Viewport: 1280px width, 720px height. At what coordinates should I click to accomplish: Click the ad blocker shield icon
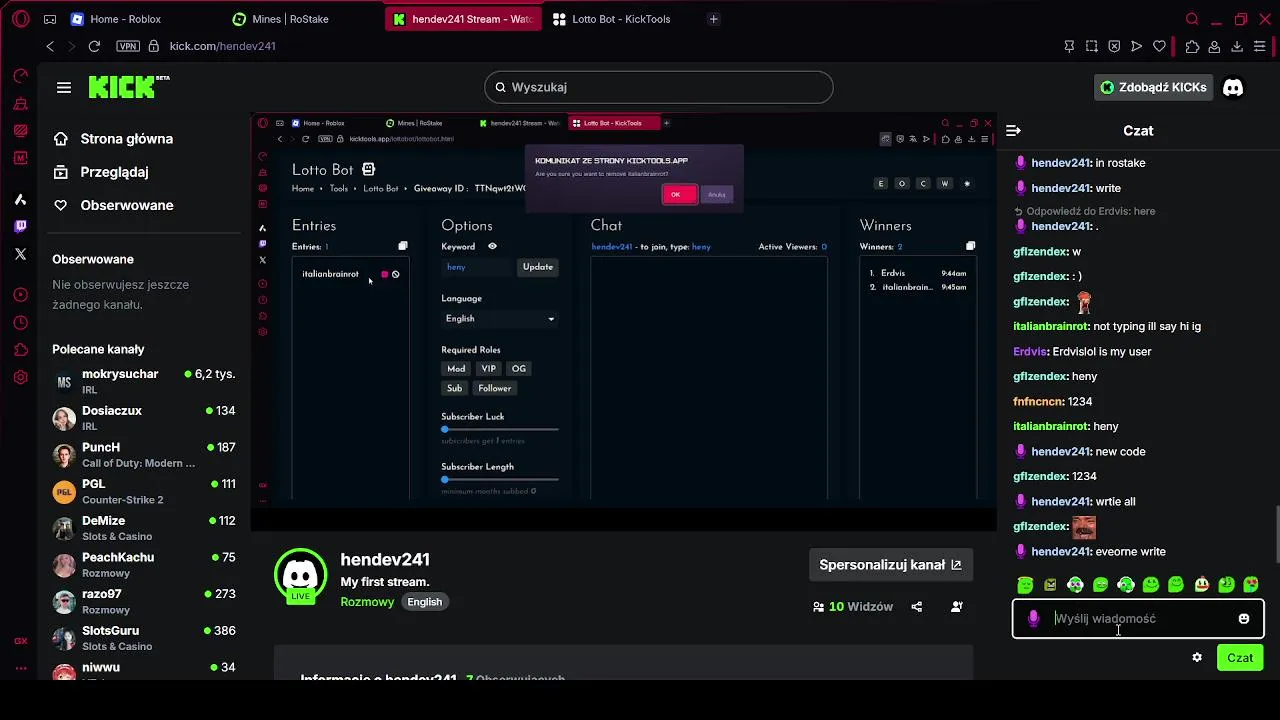[x=1114, y=46]
